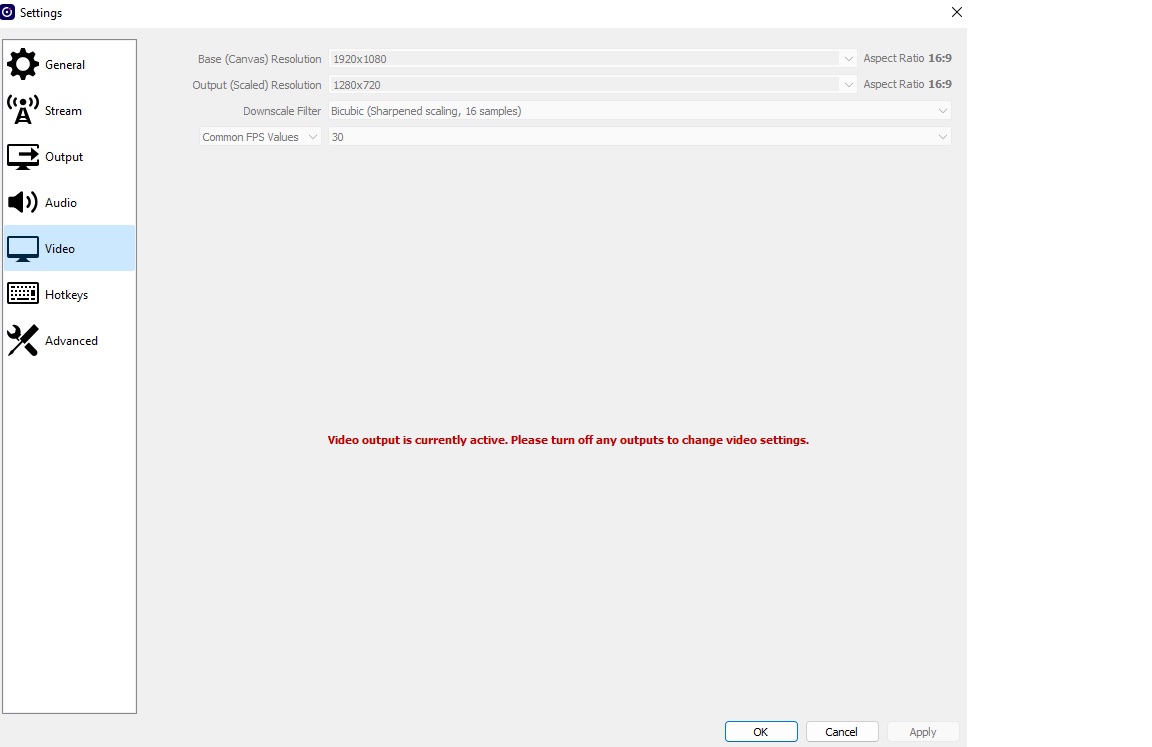Click the monitor-arrow icon for Output settings
This screenshot has width=1152, height=747.
(x=23, y=157)
